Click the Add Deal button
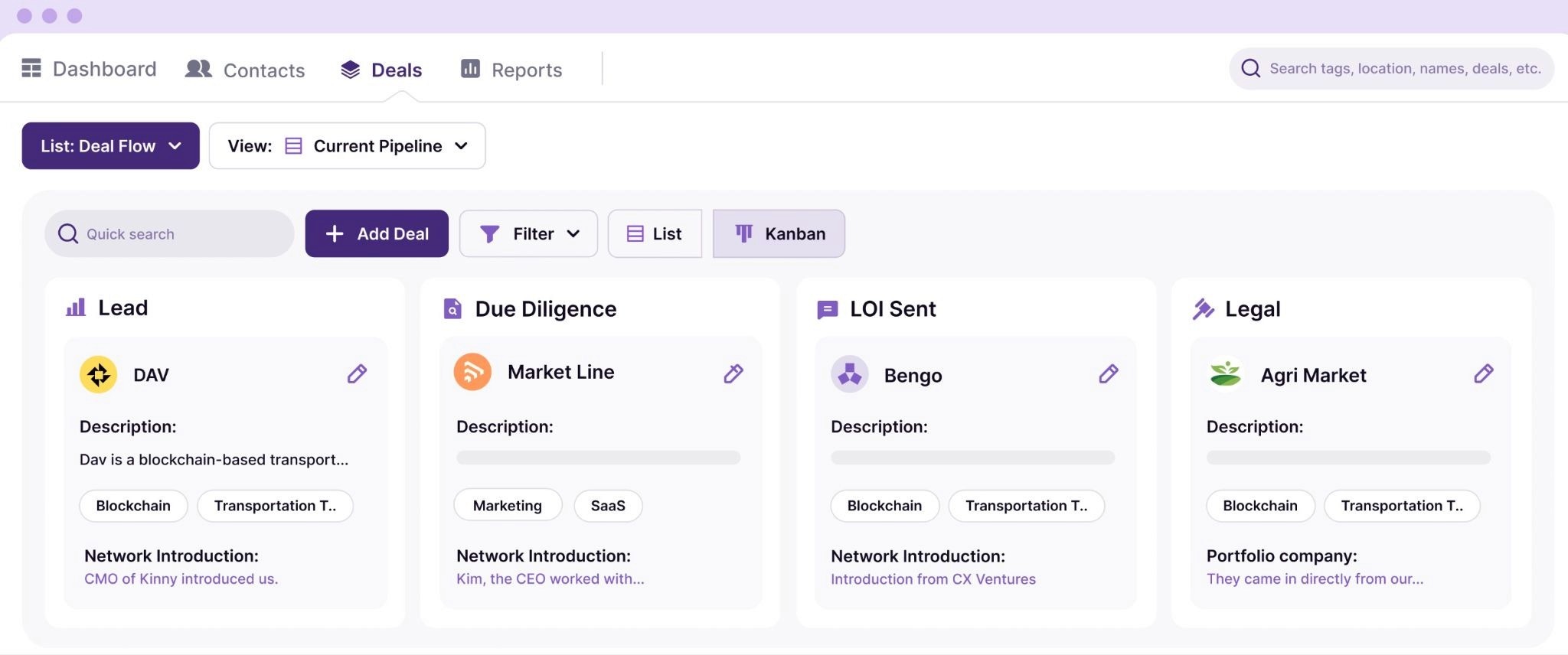The height and width of the screenshot is (655, 1568). coord(377,233)
